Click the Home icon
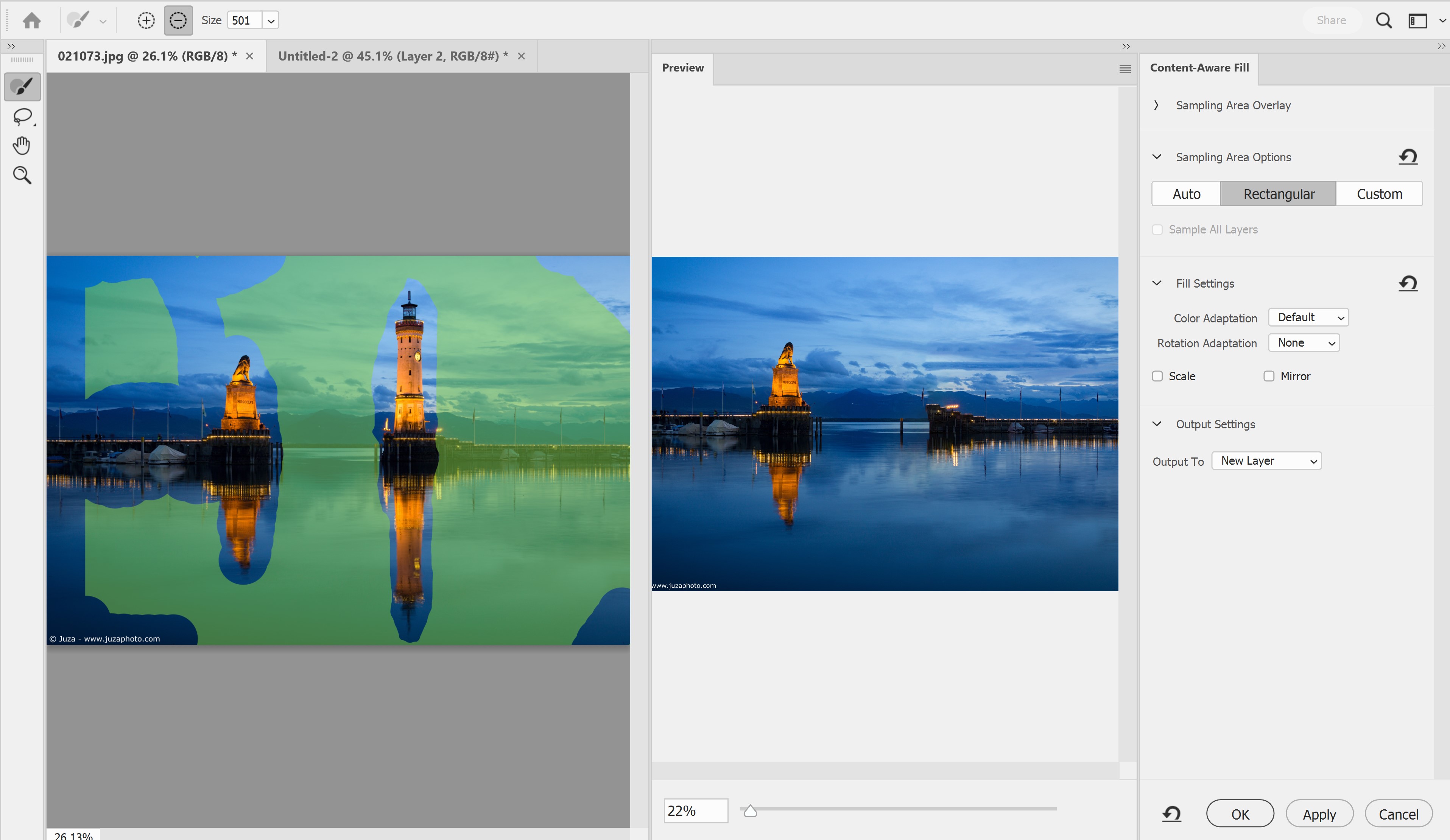 (x=32, y=21)
